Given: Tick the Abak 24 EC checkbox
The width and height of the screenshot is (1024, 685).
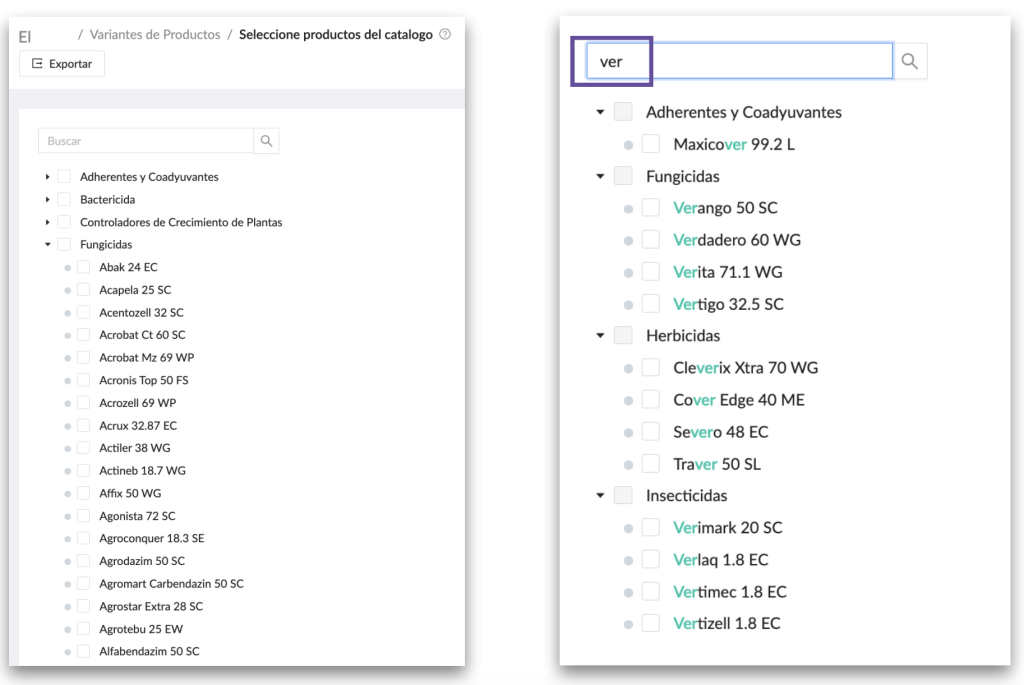Looking at the screenshot, I should coord(84,267).
